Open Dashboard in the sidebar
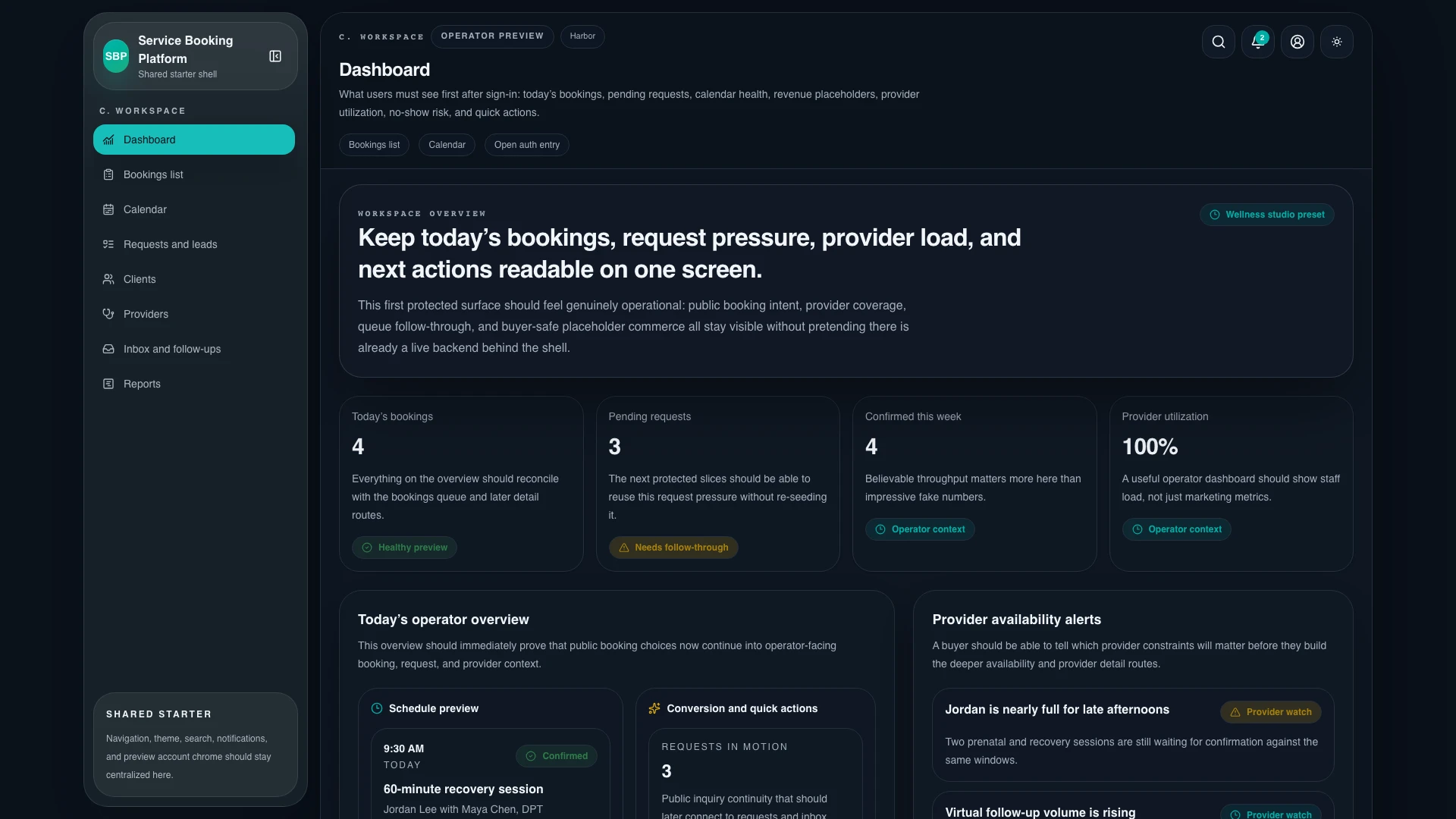This screenshot has width=1456, height=819. (x=194, y=140)
